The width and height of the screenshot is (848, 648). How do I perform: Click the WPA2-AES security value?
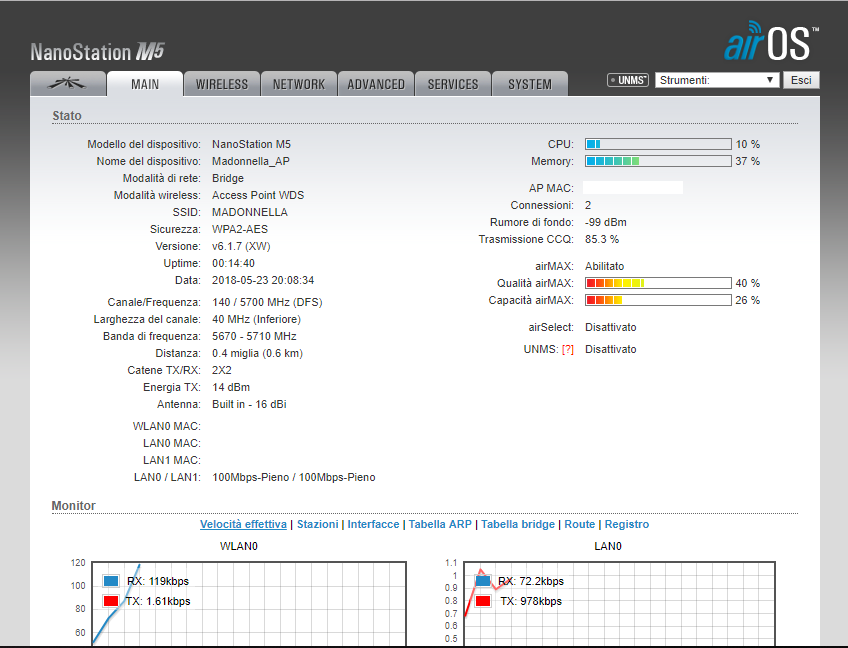(x=240, y=229)
